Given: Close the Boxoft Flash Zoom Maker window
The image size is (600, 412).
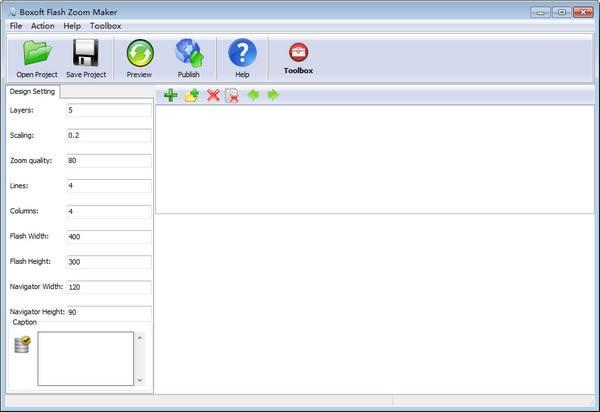Looking at the screenshot, I should tap(583, 12).
